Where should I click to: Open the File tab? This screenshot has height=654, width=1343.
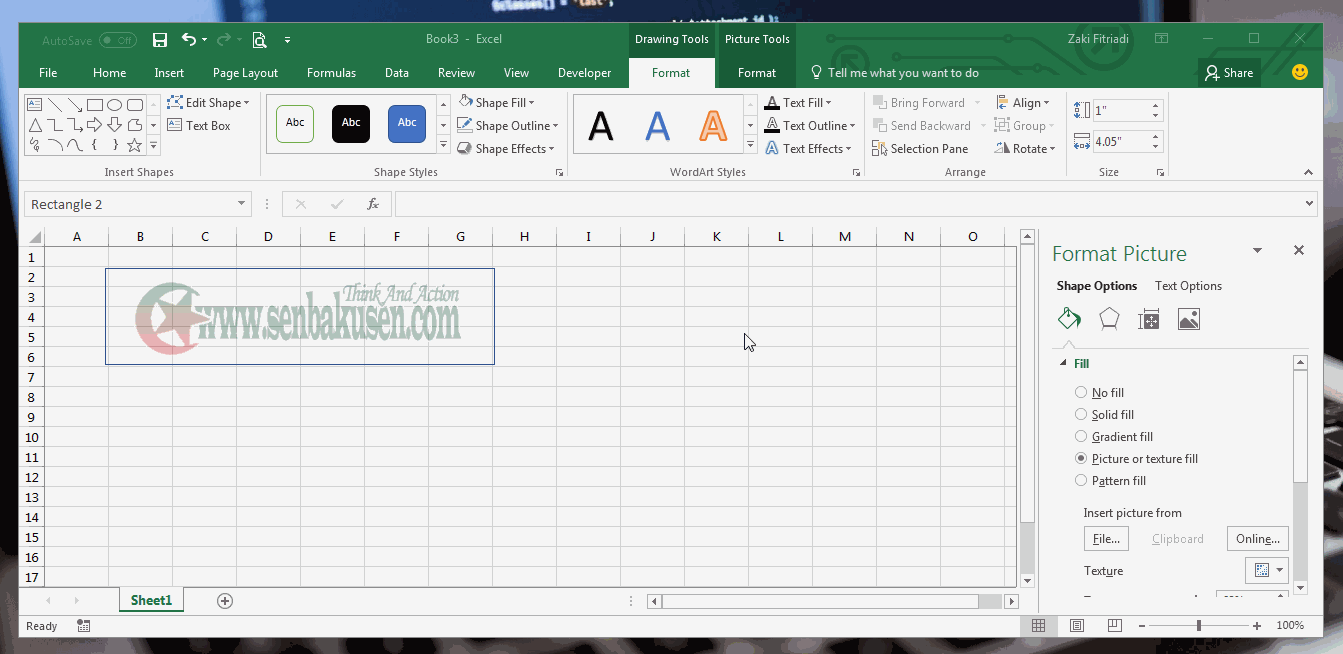[x=48, y=73]
